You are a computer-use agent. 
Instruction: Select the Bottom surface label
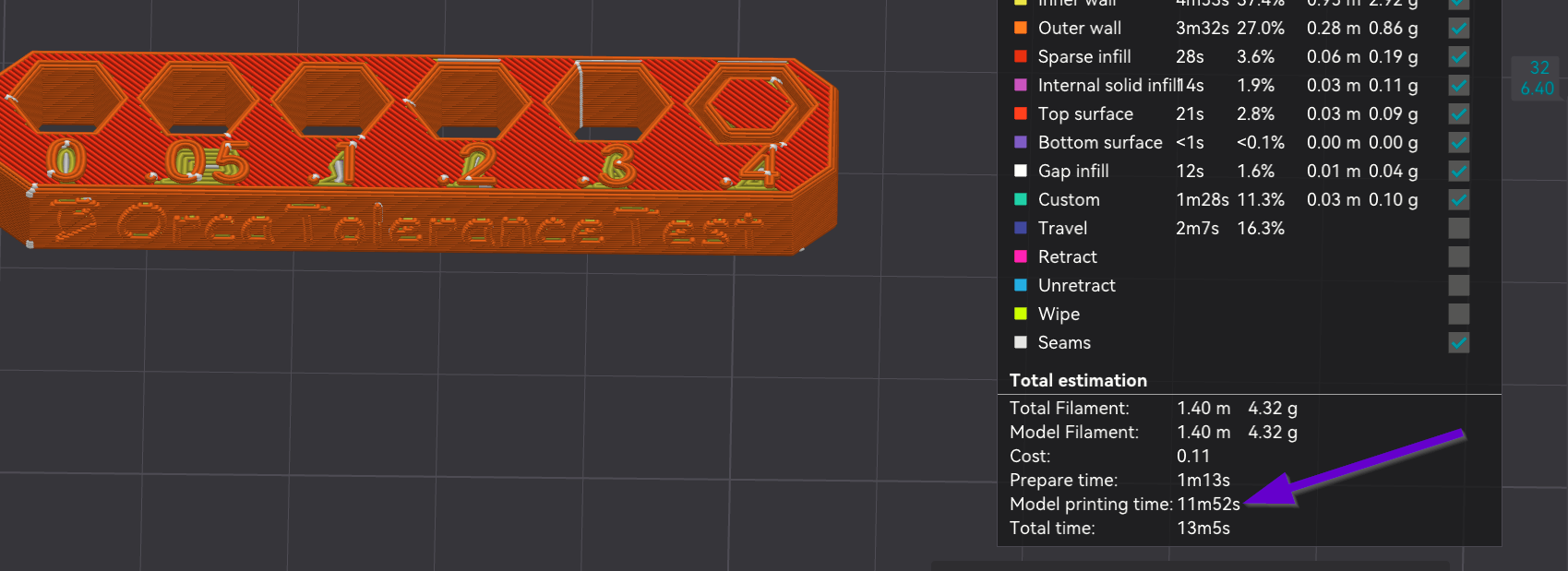(1100, 143)
